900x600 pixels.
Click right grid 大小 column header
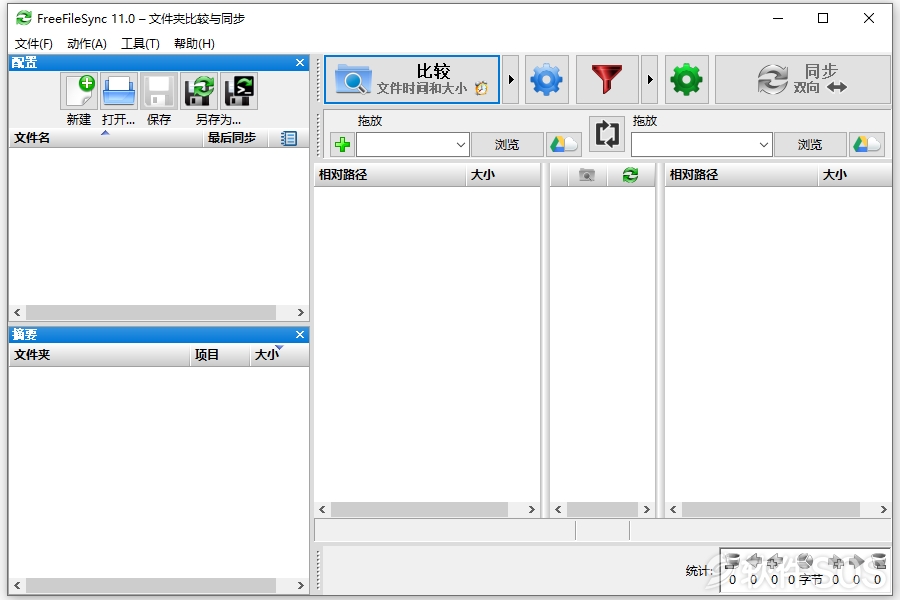pyautogui.click(x=854, y=175)
